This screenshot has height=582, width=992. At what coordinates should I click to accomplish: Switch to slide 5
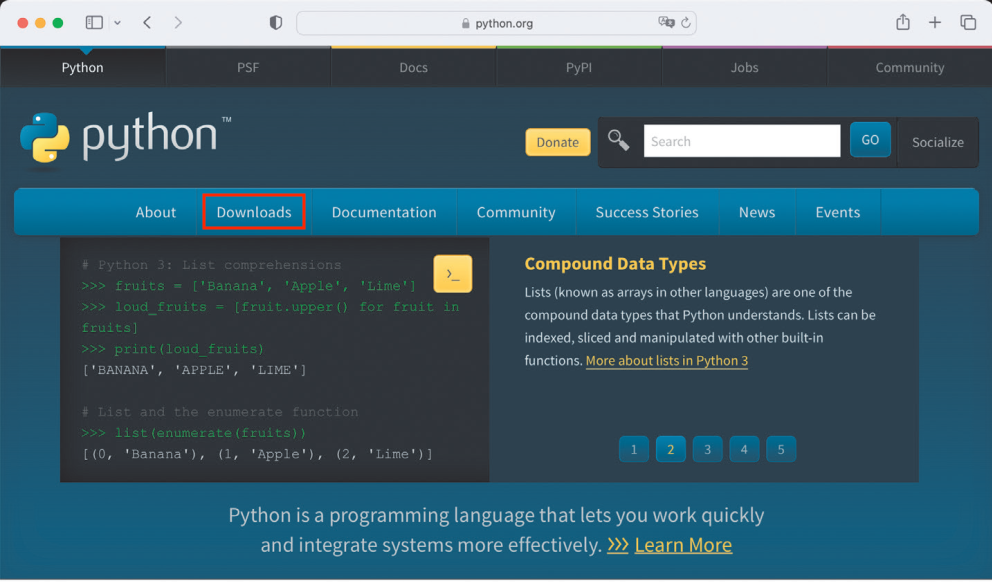click(x=781, y=449)
